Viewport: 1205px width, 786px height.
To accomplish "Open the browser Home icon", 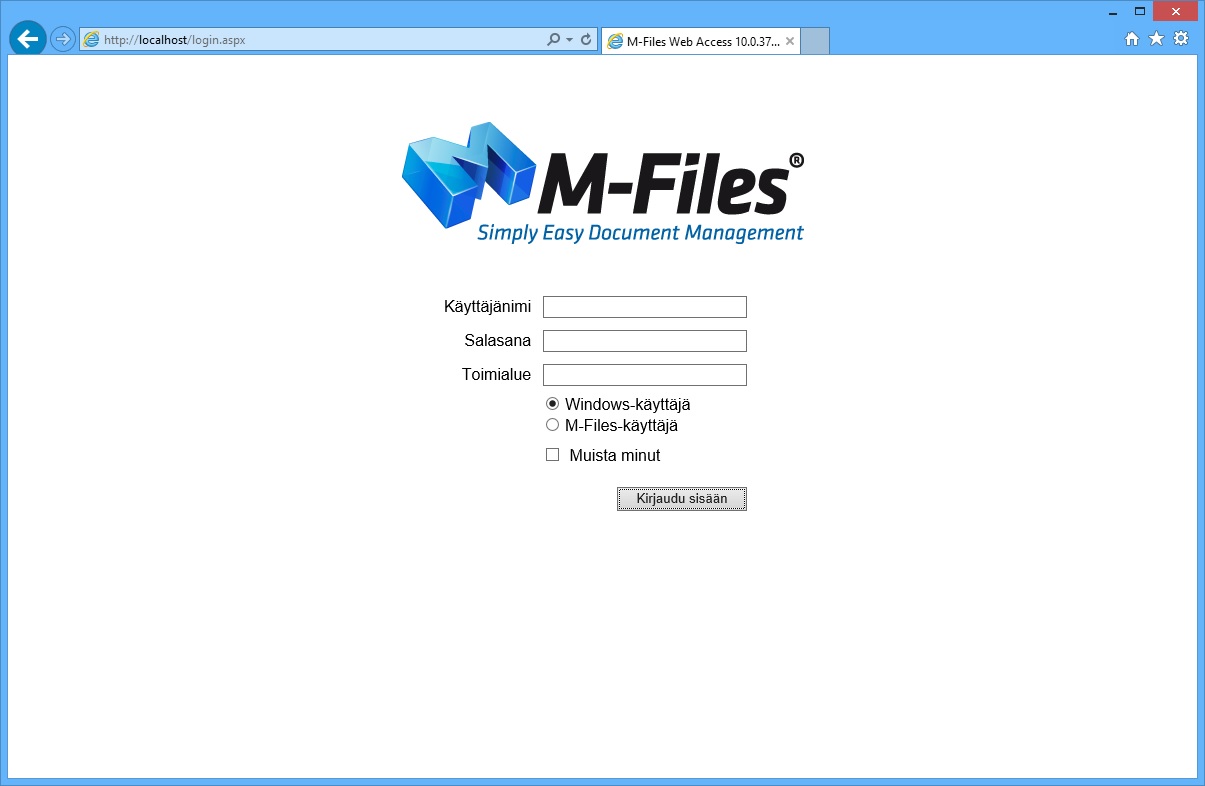I will 1132,39.
